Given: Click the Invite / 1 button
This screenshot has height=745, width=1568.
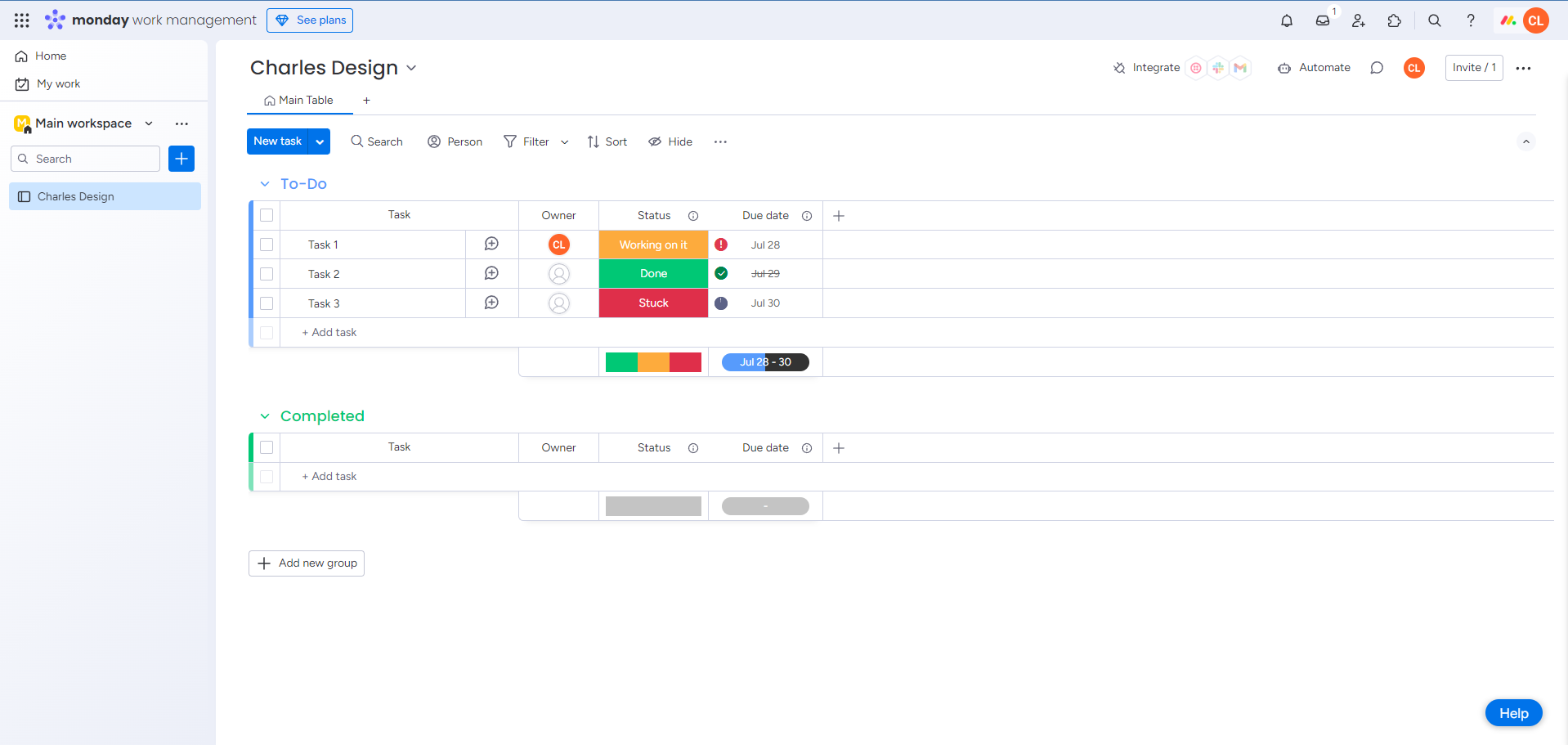Looking at the screenshot, I should coord(1474,68).
